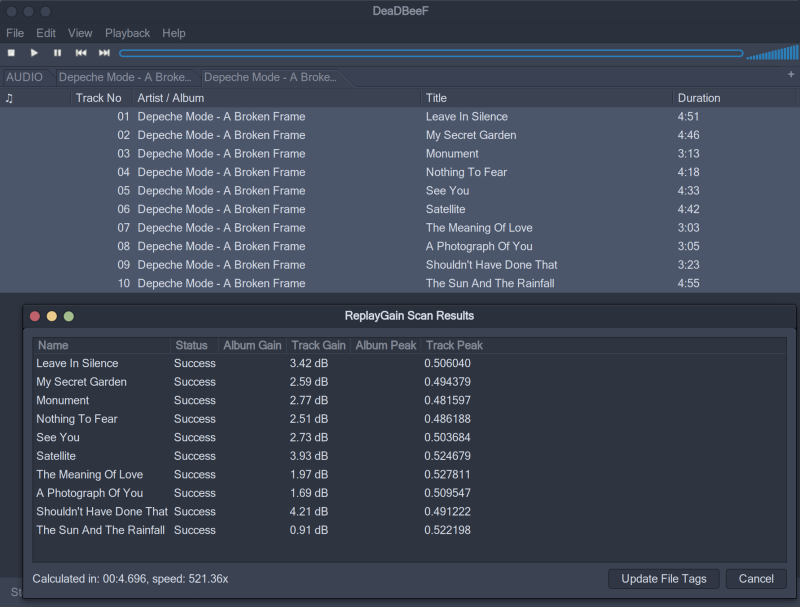800x607 pixels.
Task: Switch to the AUDIO playlist tab
Action: pos(24,77)
